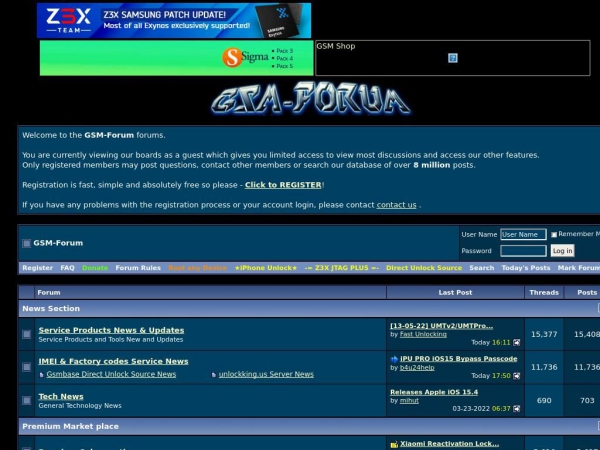600x450 pixels.
Task: Open Register in the navigation bar
Action: pyautogui.click(x=38, y=268)
